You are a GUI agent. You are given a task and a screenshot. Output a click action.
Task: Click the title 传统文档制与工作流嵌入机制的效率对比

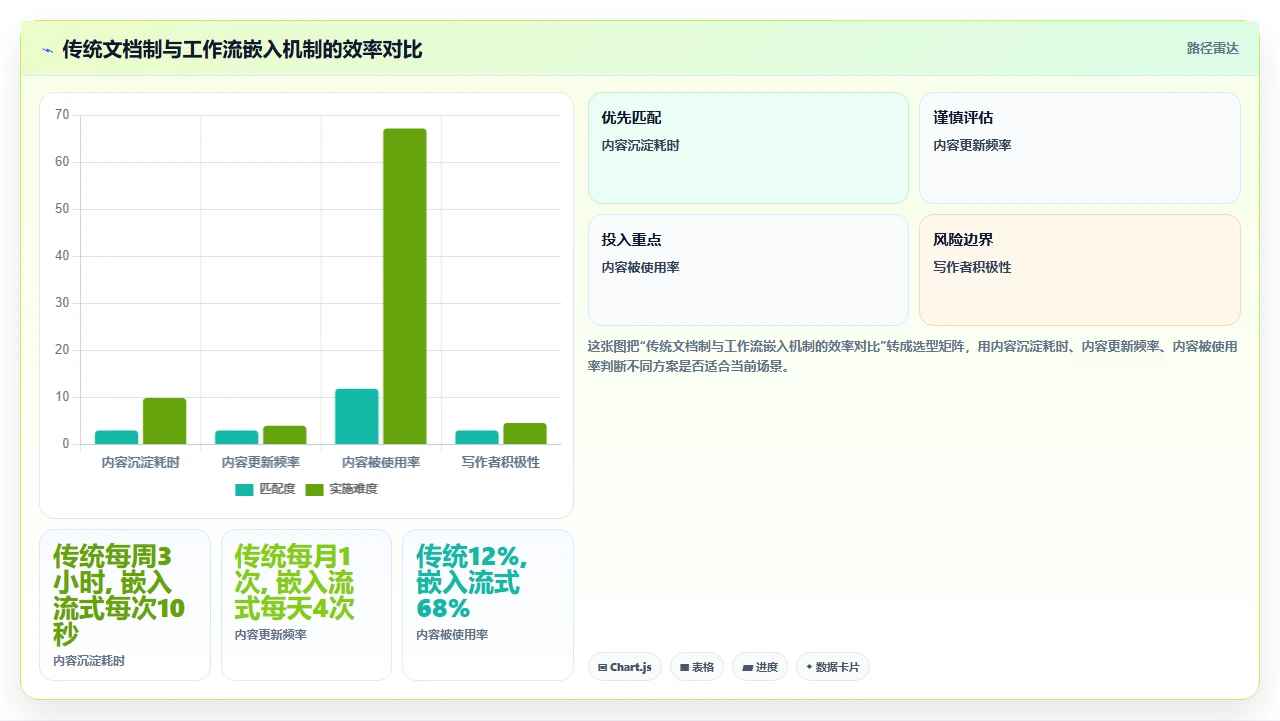[x=242, y=49]
